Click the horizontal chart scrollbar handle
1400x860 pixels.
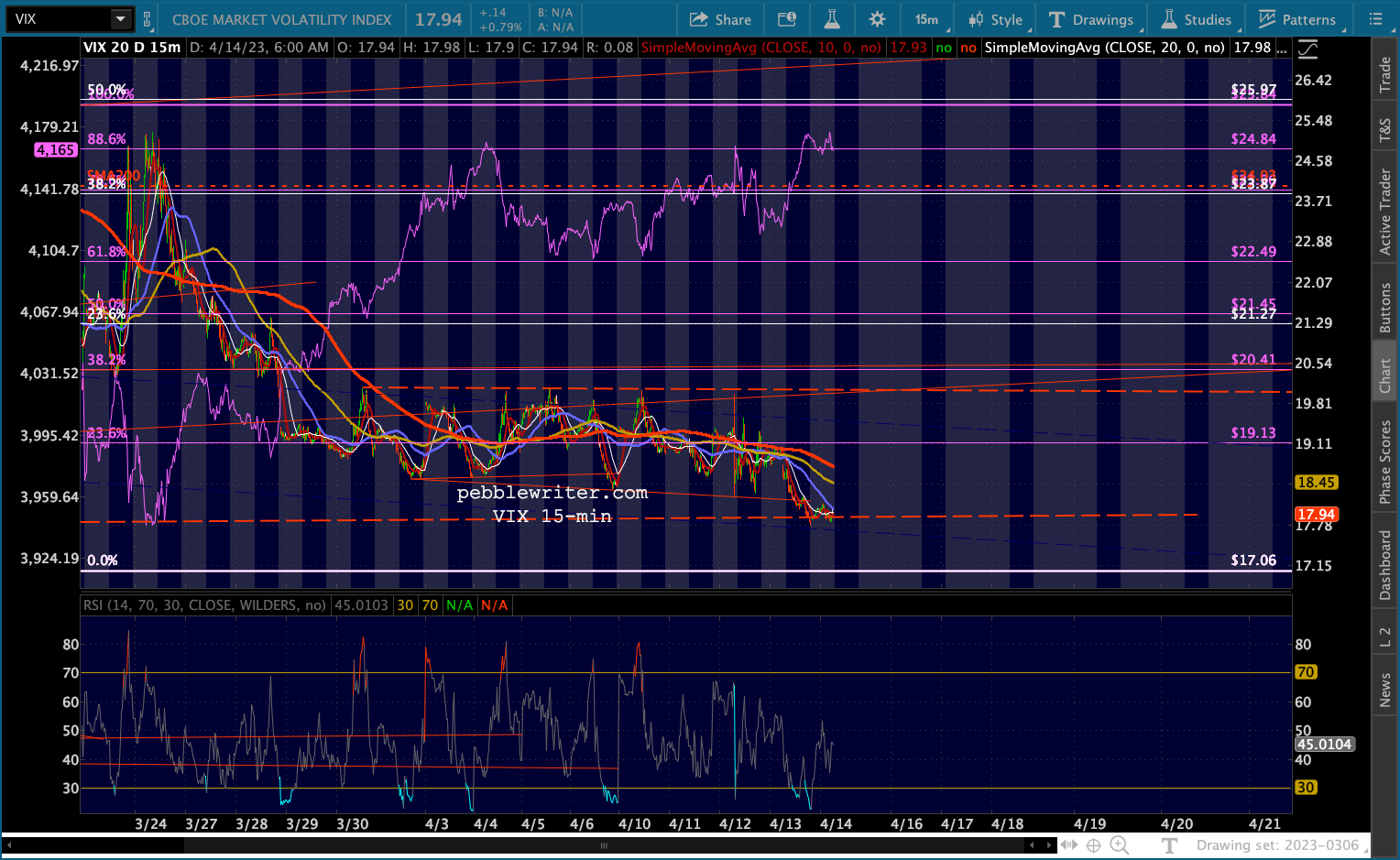(x=604, y=845)
